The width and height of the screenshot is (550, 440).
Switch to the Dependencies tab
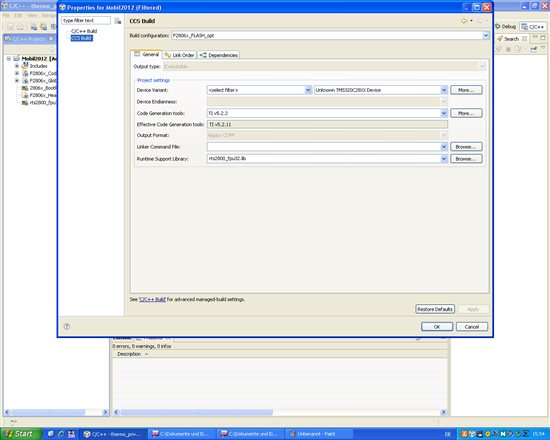tap(219, 55)
